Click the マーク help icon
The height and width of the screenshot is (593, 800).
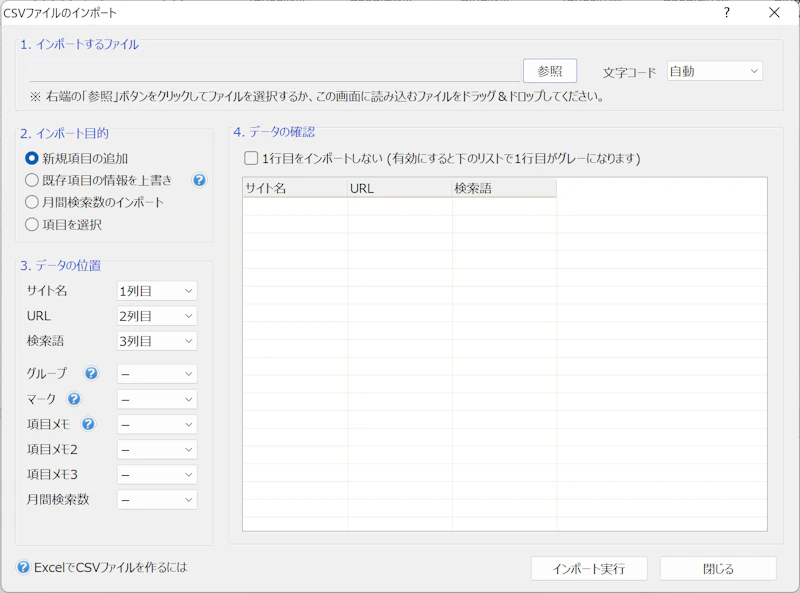[74, 399]
